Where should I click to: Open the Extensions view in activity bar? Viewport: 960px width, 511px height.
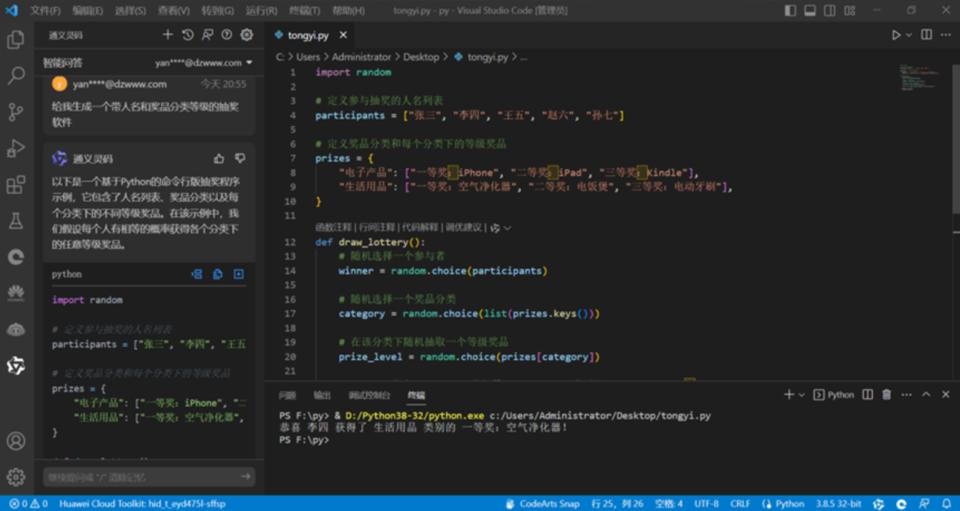coord(16,185)
